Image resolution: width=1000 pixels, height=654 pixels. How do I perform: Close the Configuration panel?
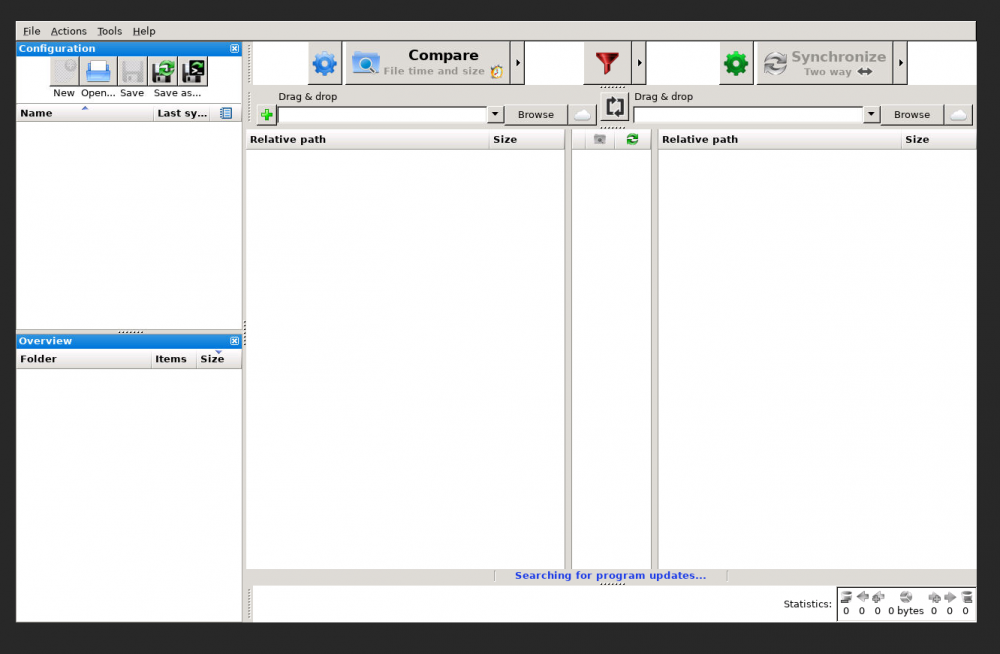pos(235,48)
